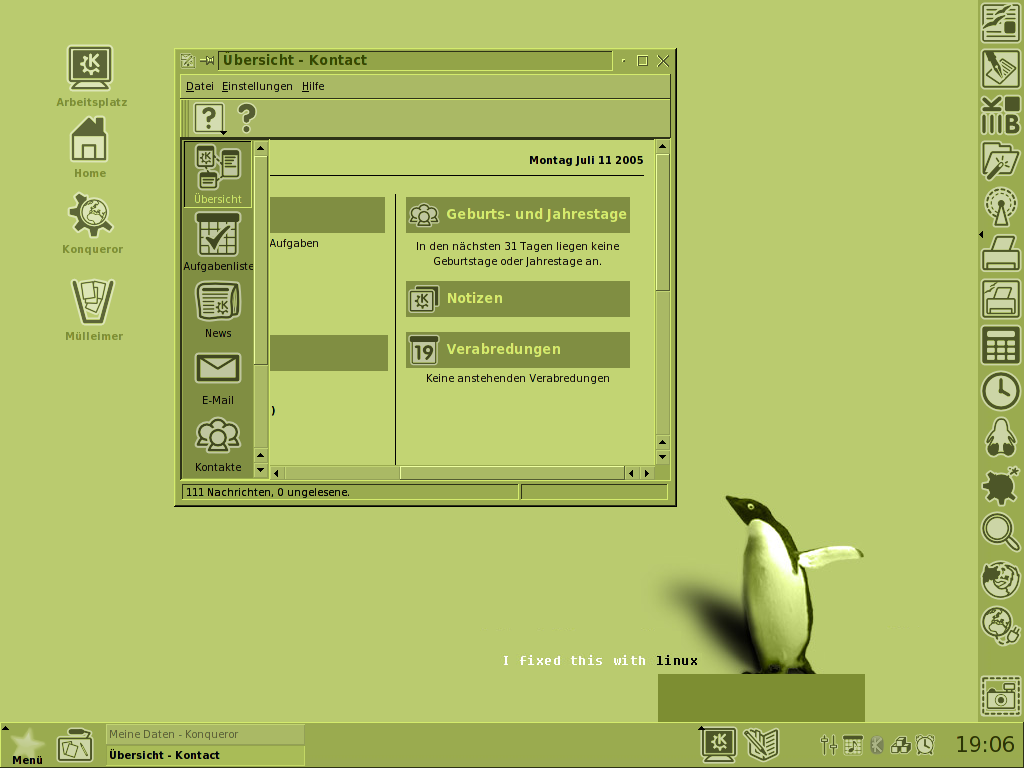This screenshot has width=1024, height=768.
Task: Click summary view scroll-down arrow
Action: [x=662, y=457]
